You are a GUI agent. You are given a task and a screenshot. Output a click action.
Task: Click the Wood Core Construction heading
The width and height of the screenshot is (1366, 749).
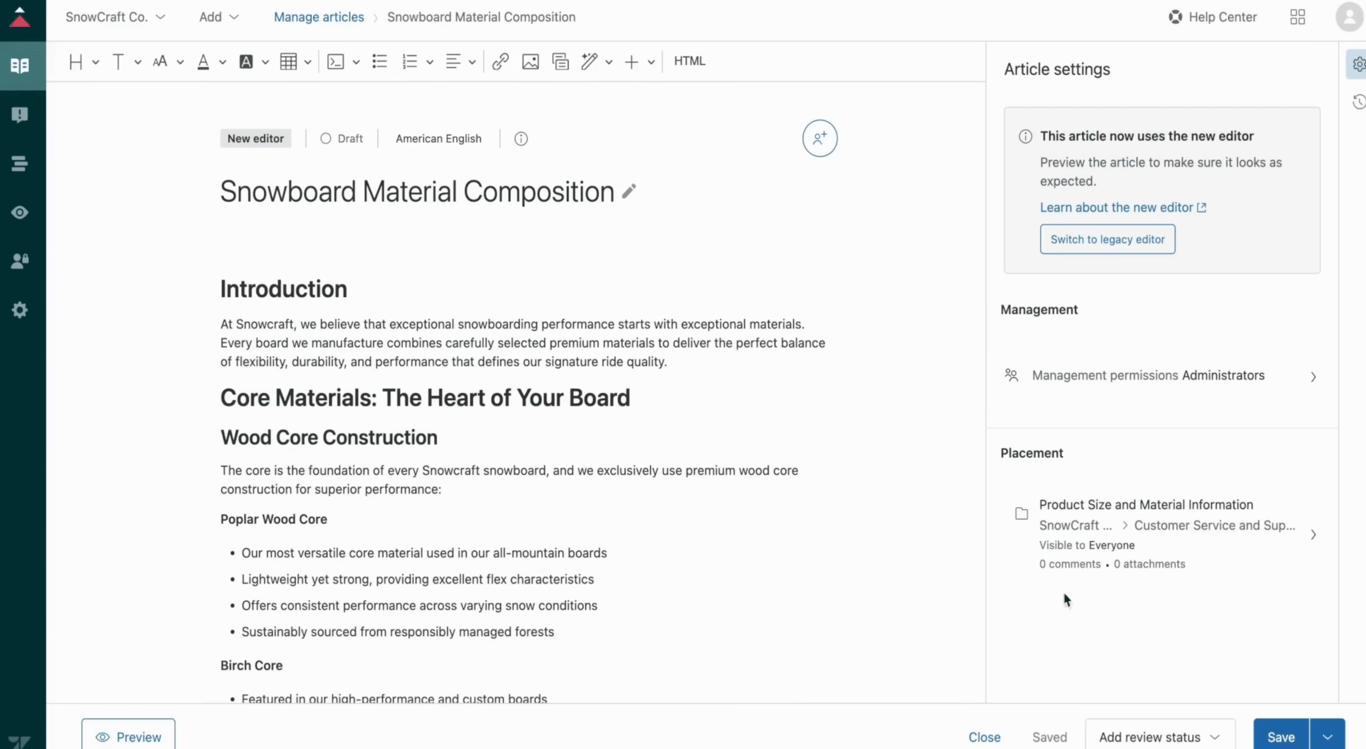pos(329,438)
